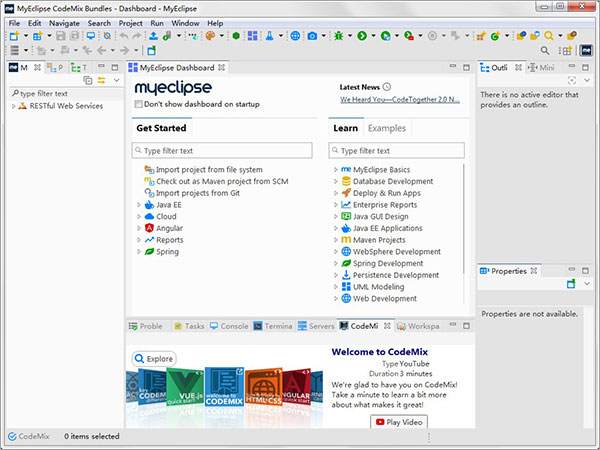Click the Link with Editor arrows icon

101,80
